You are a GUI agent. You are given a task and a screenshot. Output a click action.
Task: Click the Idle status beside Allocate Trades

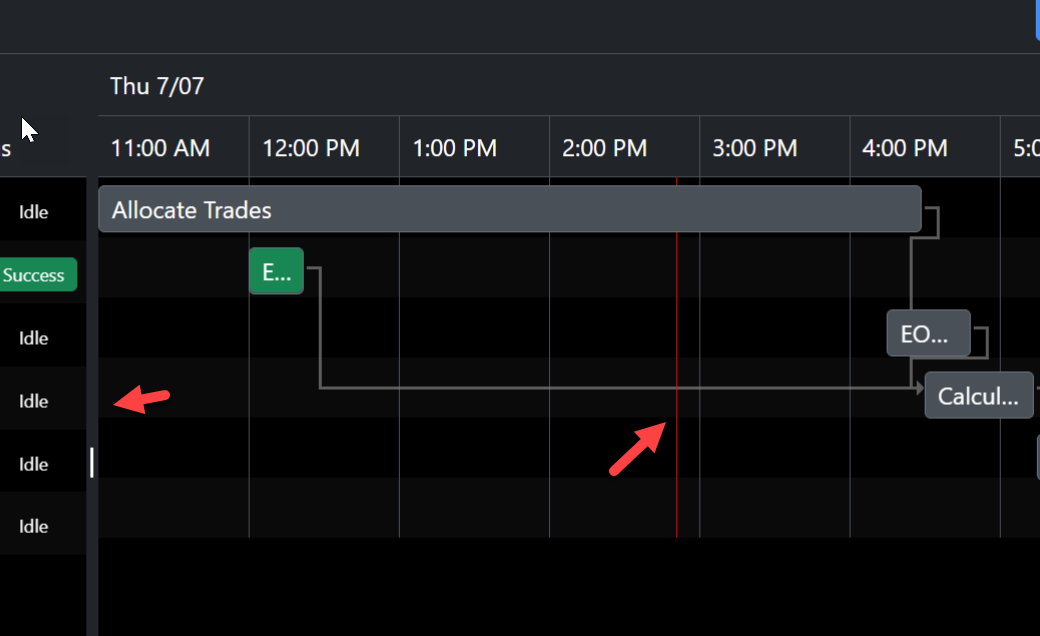[33, 212]
